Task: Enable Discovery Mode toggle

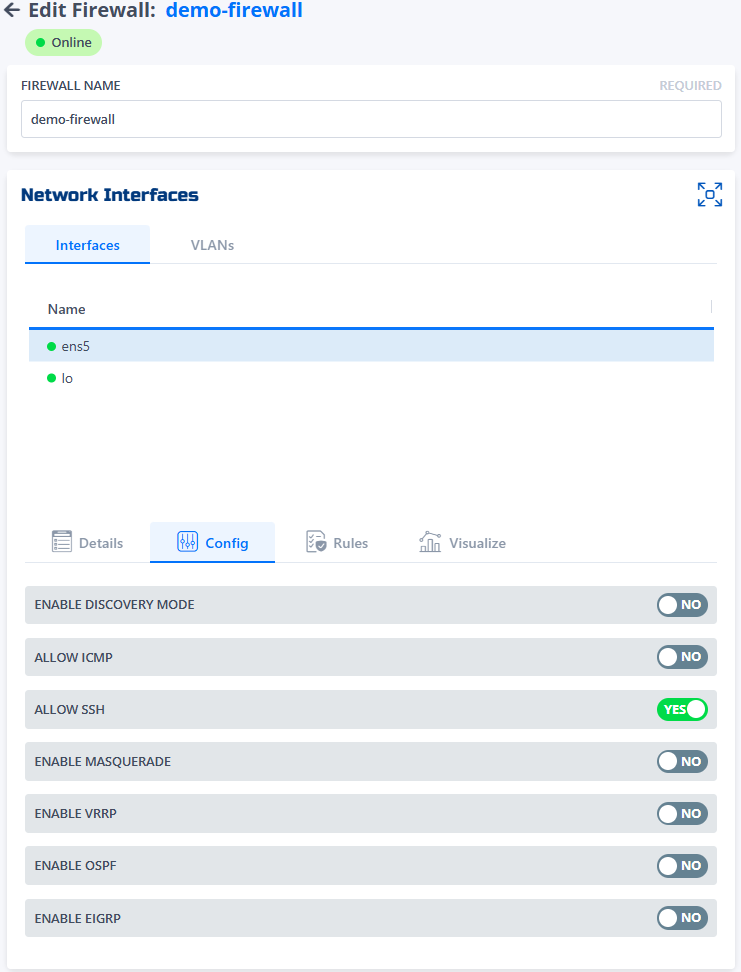Action: (x=682, y=605)
